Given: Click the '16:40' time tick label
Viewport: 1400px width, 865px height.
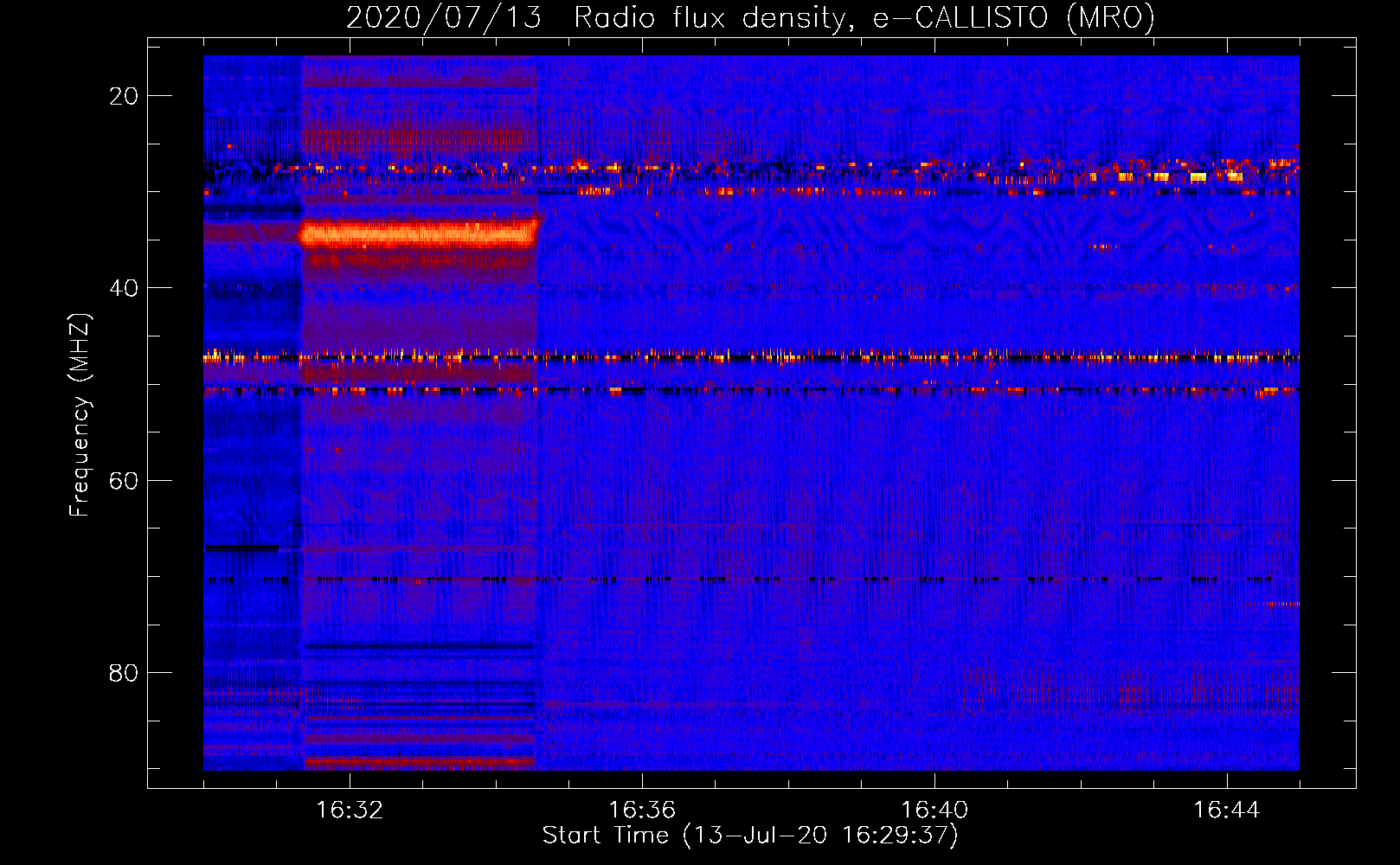Looking at the screenshot, I should [x=934, y=811].
